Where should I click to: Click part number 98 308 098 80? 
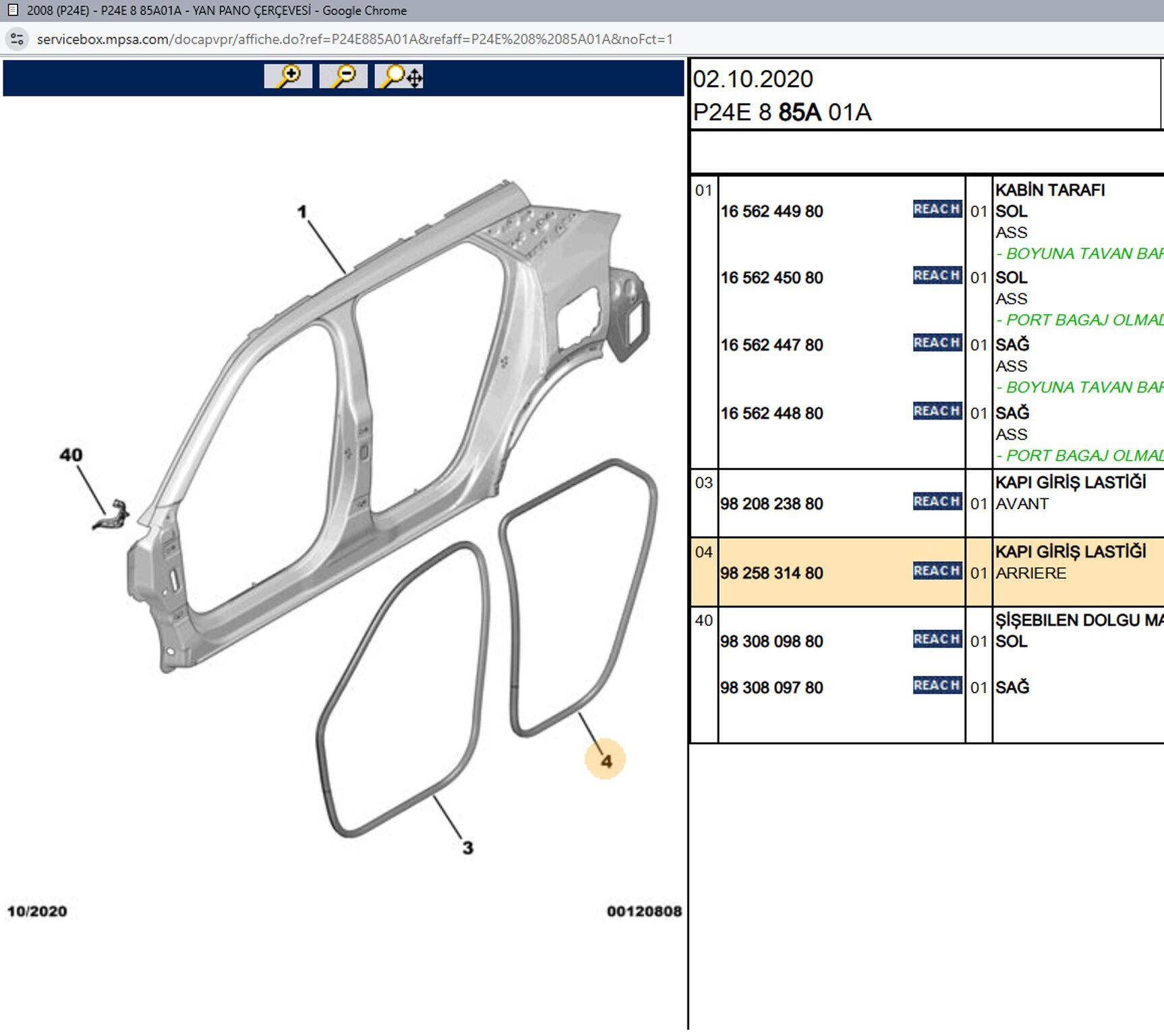[772, 641]
